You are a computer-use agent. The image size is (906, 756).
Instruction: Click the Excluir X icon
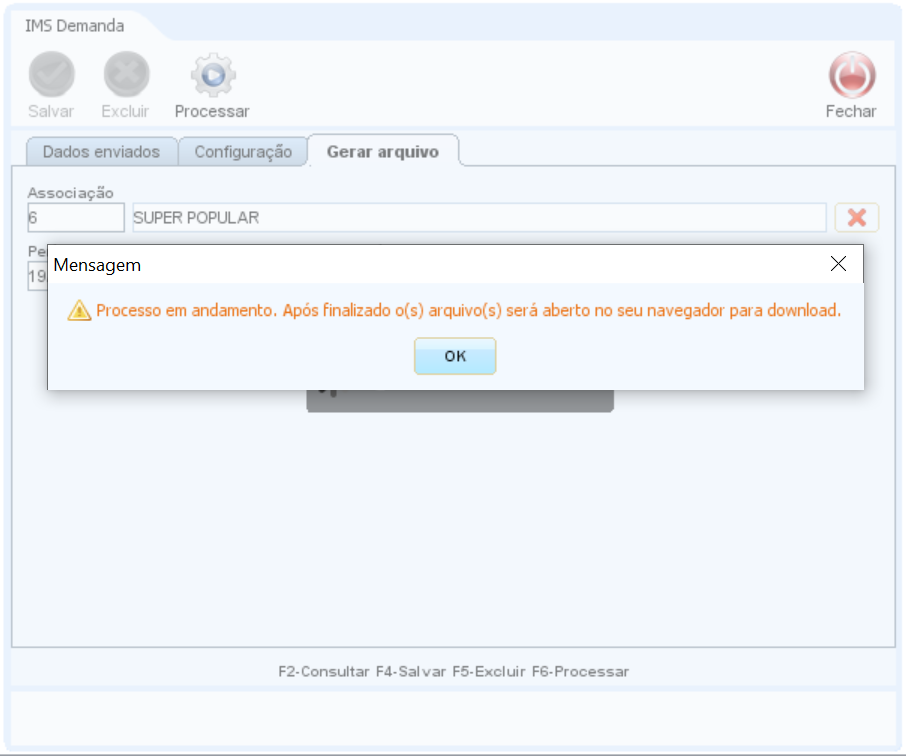126,75
